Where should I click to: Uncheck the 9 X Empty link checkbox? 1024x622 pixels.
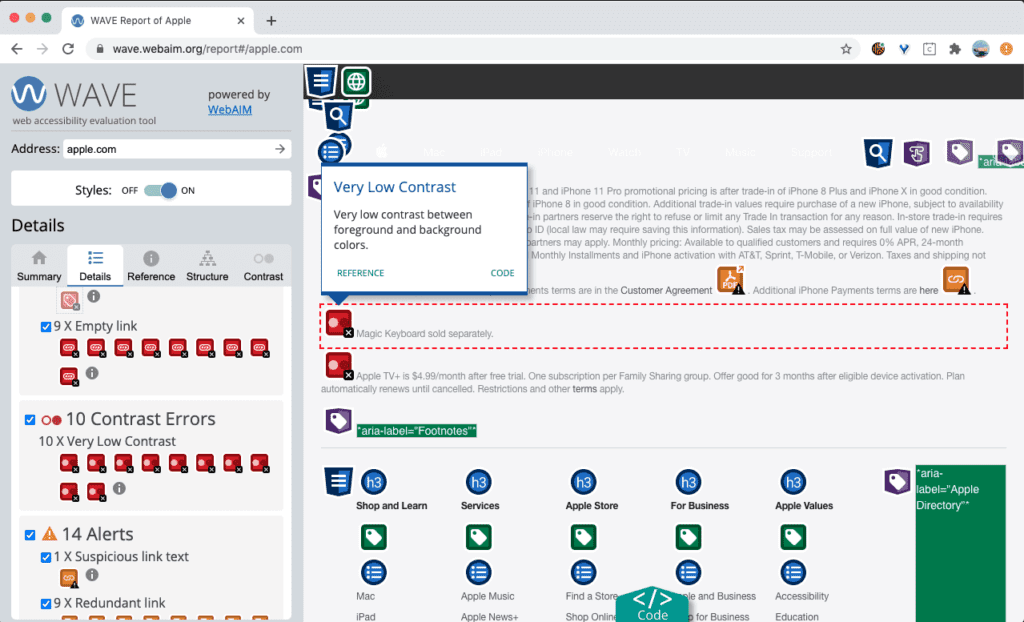46,327
